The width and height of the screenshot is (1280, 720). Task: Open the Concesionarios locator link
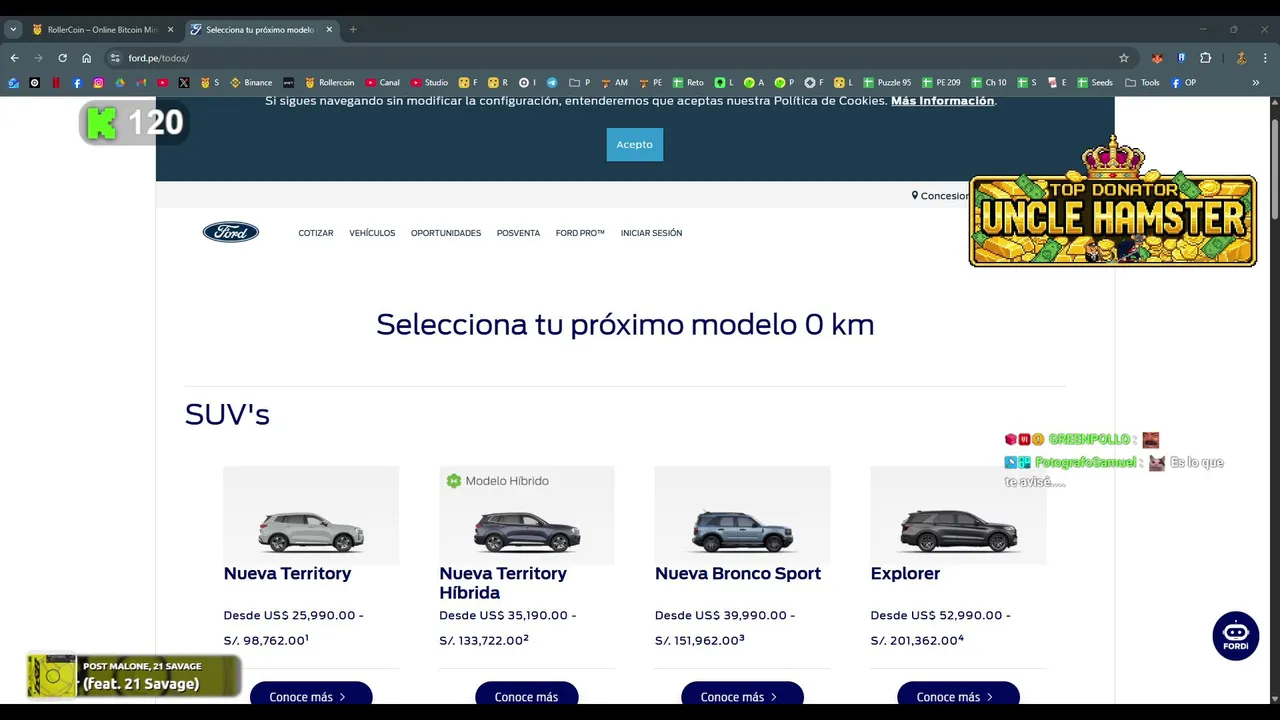point(940,196)
